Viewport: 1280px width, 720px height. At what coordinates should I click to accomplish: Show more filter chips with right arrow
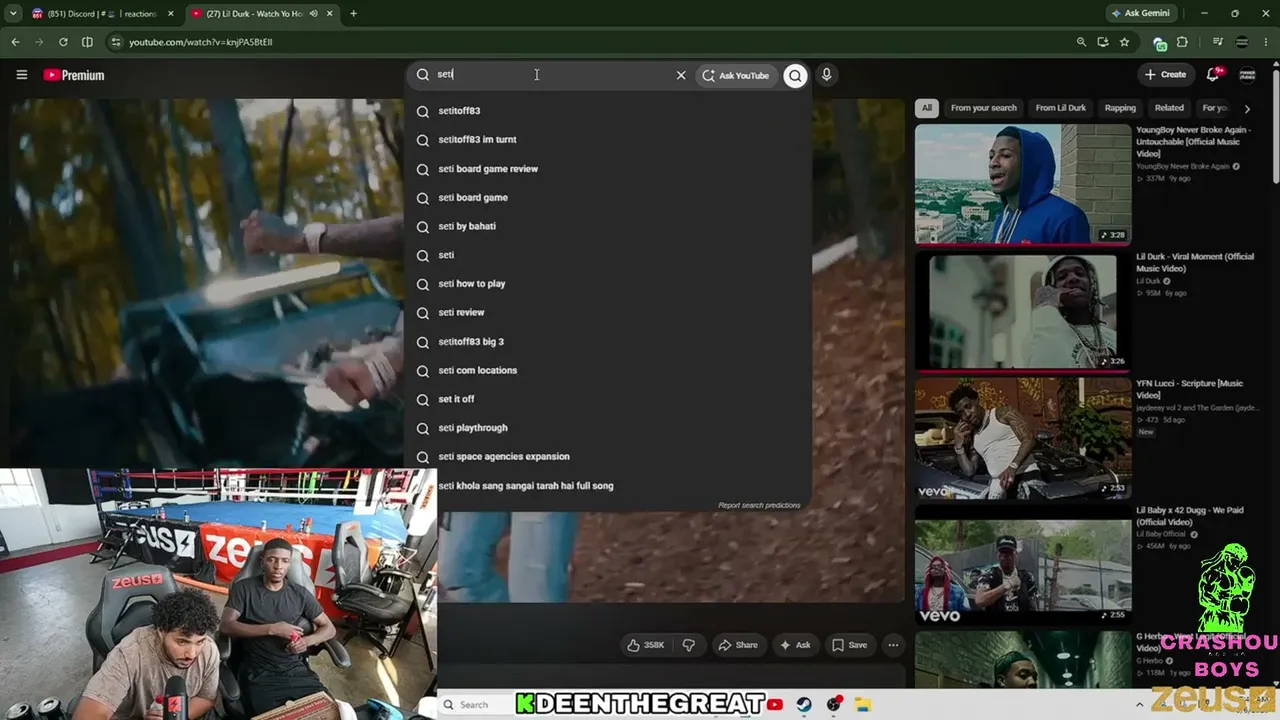(x=1247, y=108)
